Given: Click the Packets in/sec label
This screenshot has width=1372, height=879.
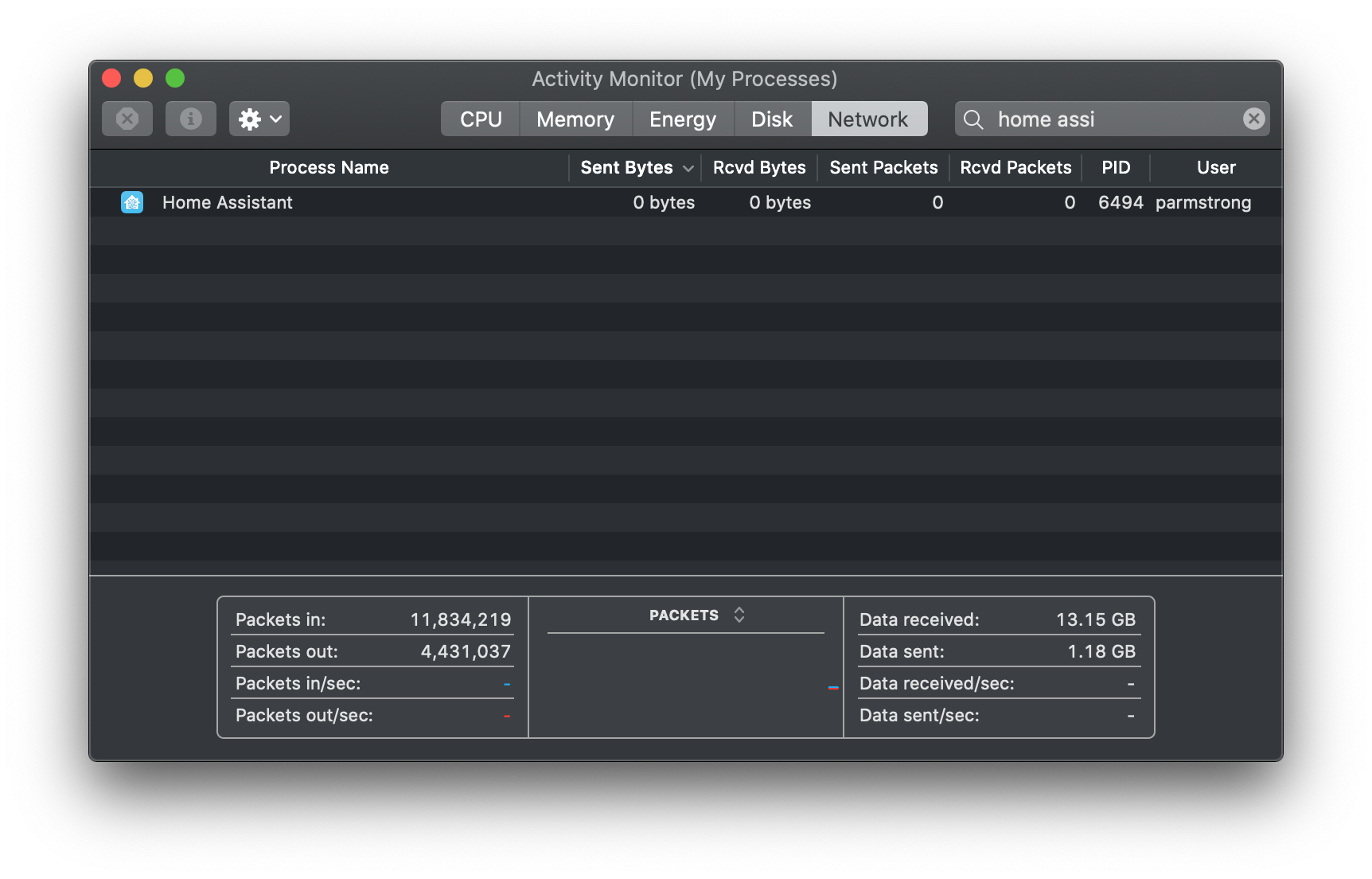Looking at the screenshot, I should click(298, 683).
